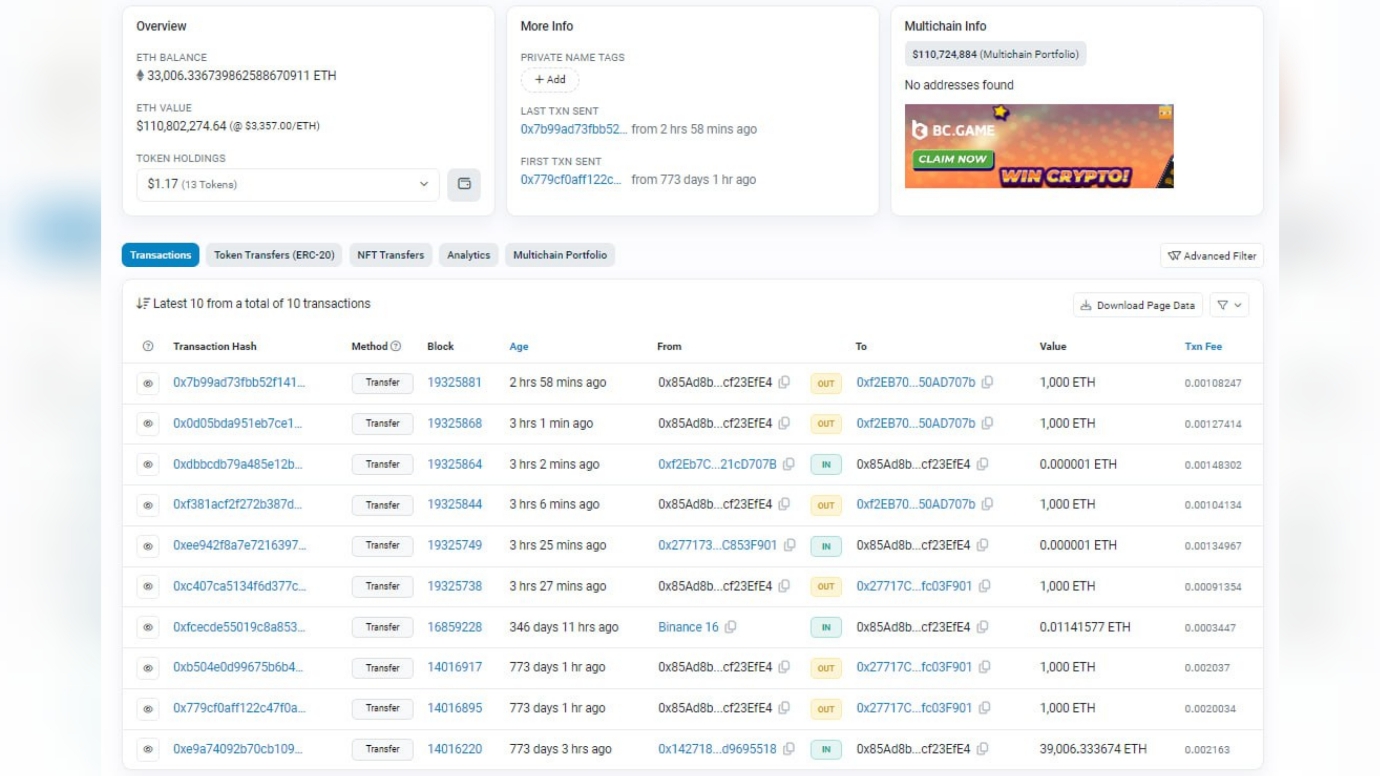Copy To address in block 19325868 row
Screen dimensions: 1380x776
tap(987, 423)
